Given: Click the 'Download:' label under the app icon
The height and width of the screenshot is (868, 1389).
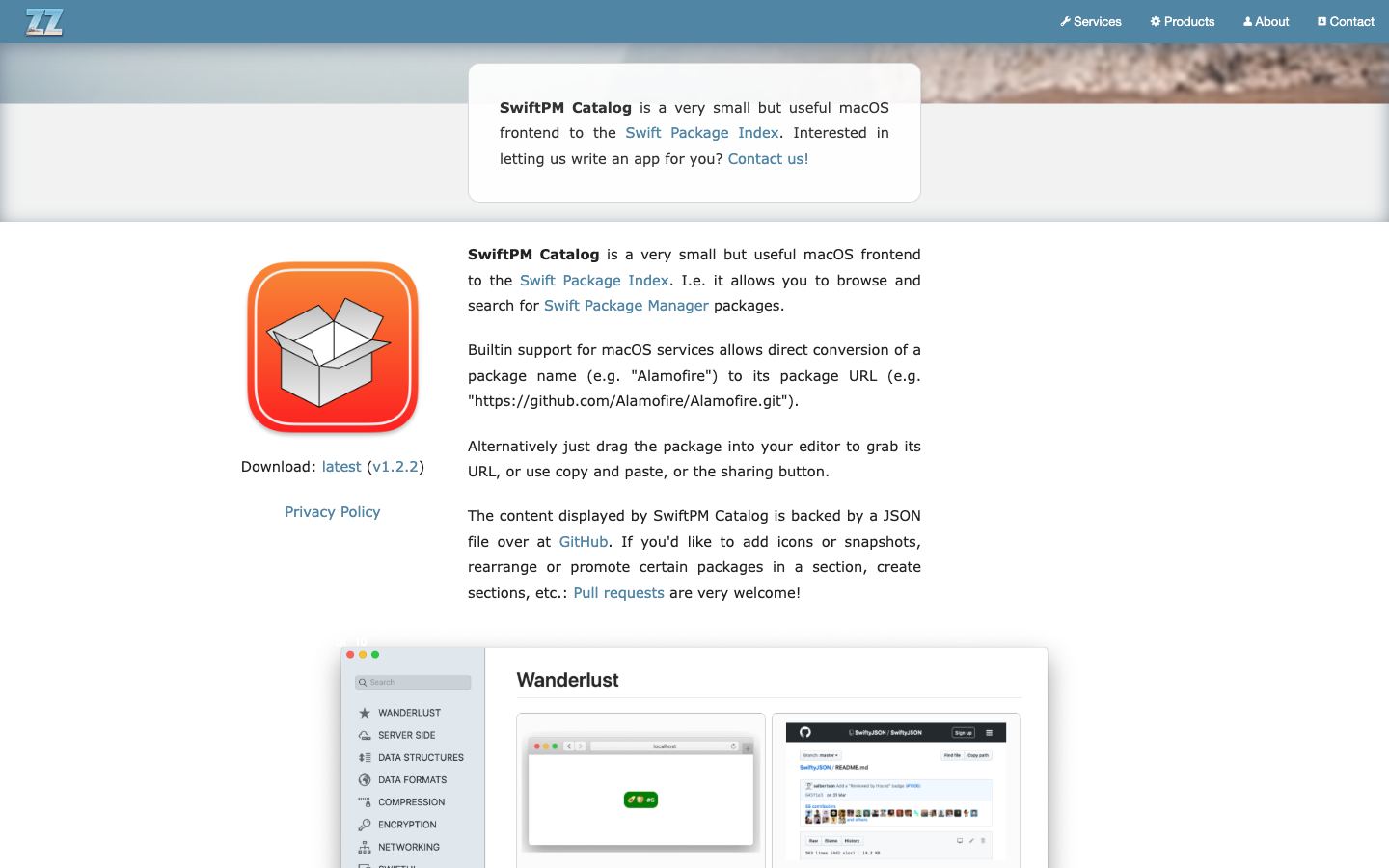Looking at the screenshot, I should pos(279,467).
